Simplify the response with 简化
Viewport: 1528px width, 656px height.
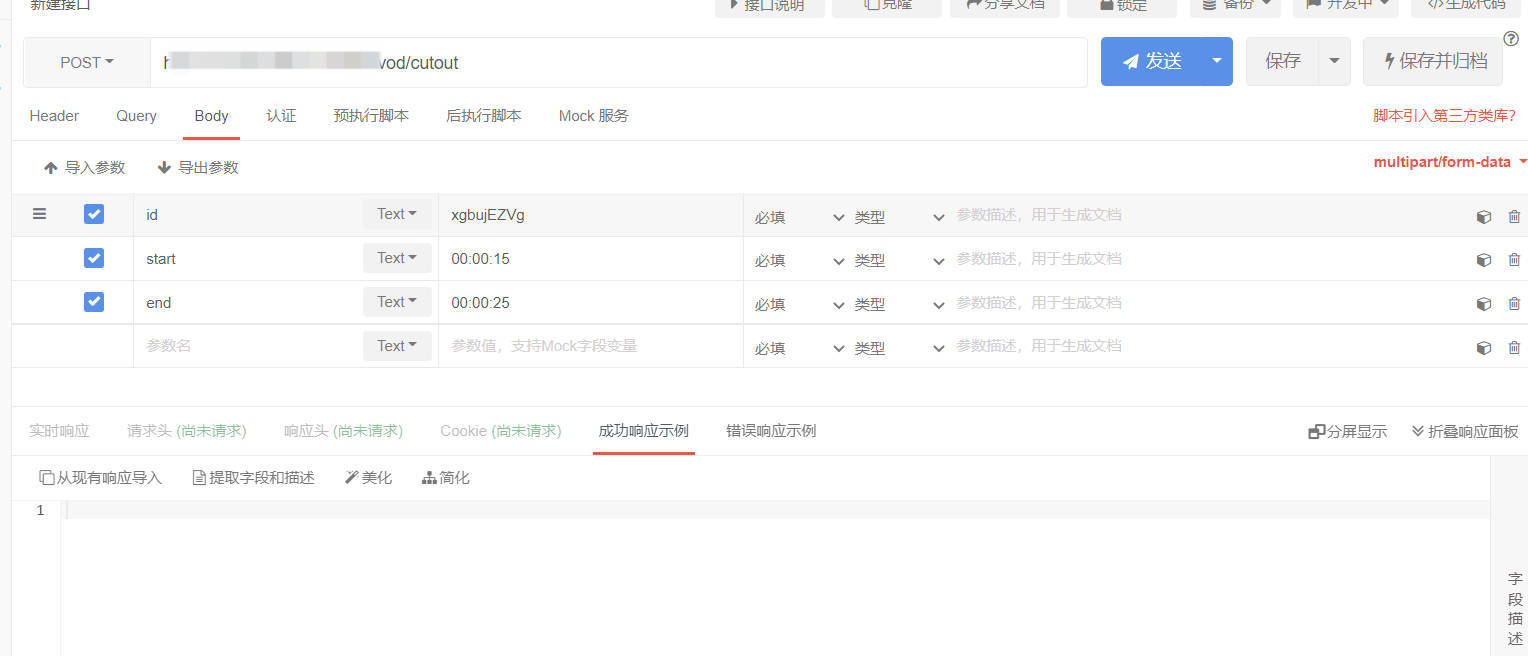tap(446, 478)
